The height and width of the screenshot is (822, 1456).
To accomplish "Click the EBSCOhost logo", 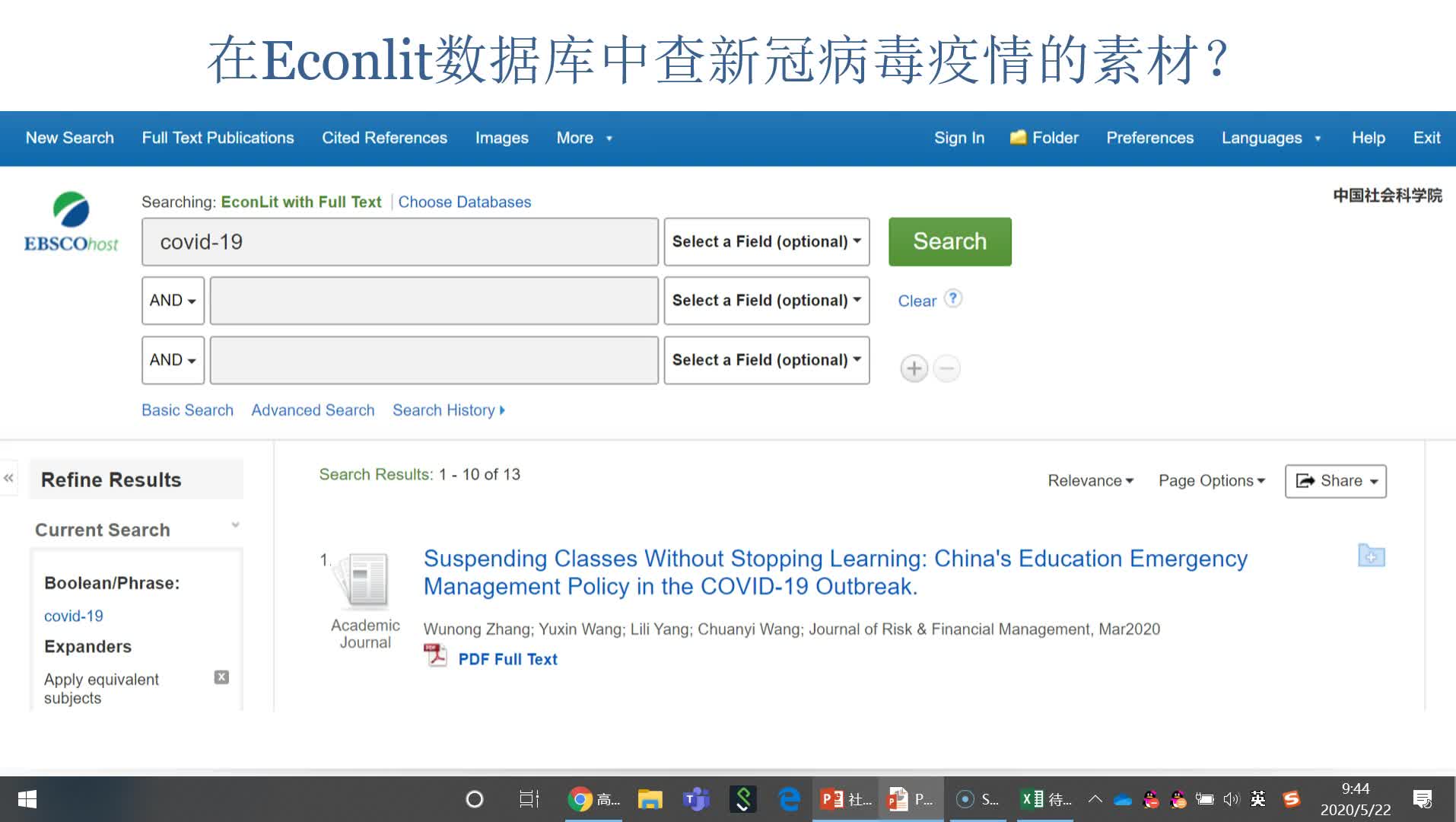I will (x=71, y=221).
